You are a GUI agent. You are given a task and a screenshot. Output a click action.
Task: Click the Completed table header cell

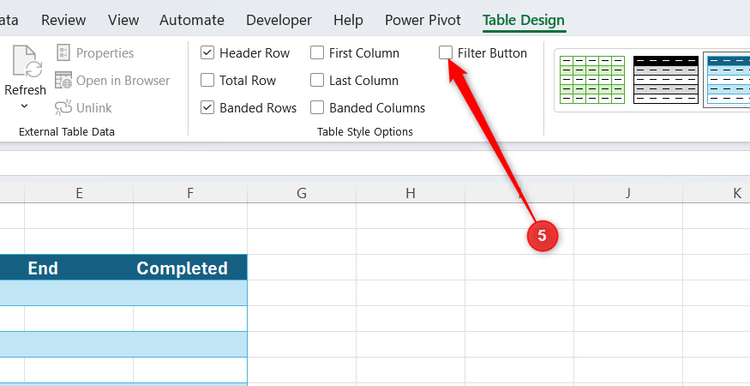click(x=190, y=267)
